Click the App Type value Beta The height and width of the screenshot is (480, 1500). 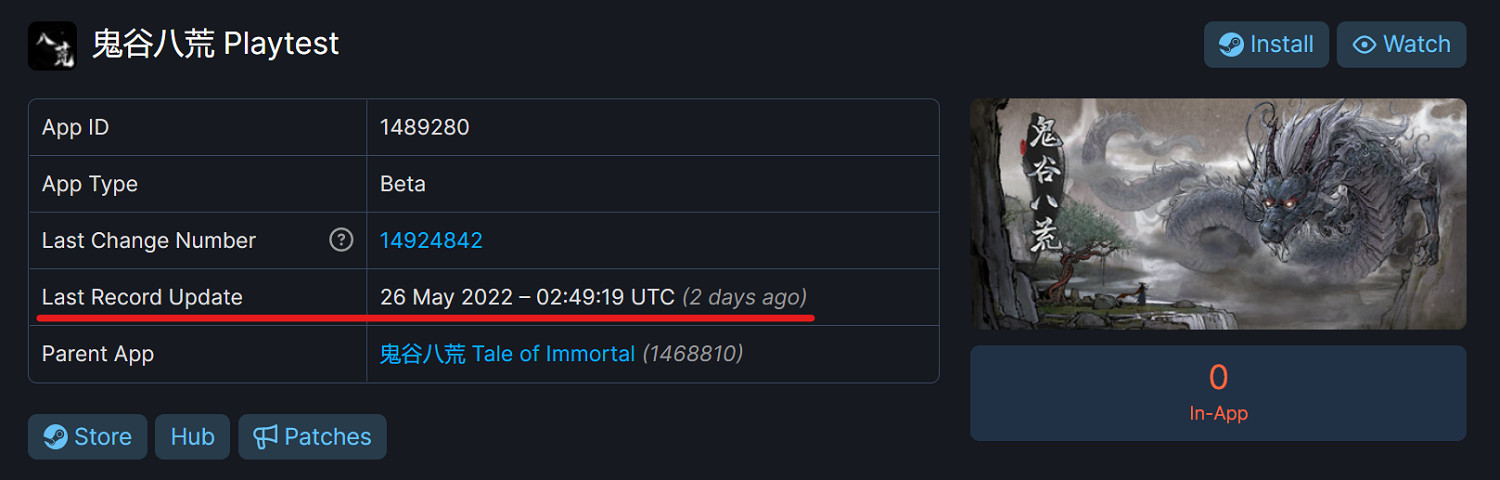[403, 184]
